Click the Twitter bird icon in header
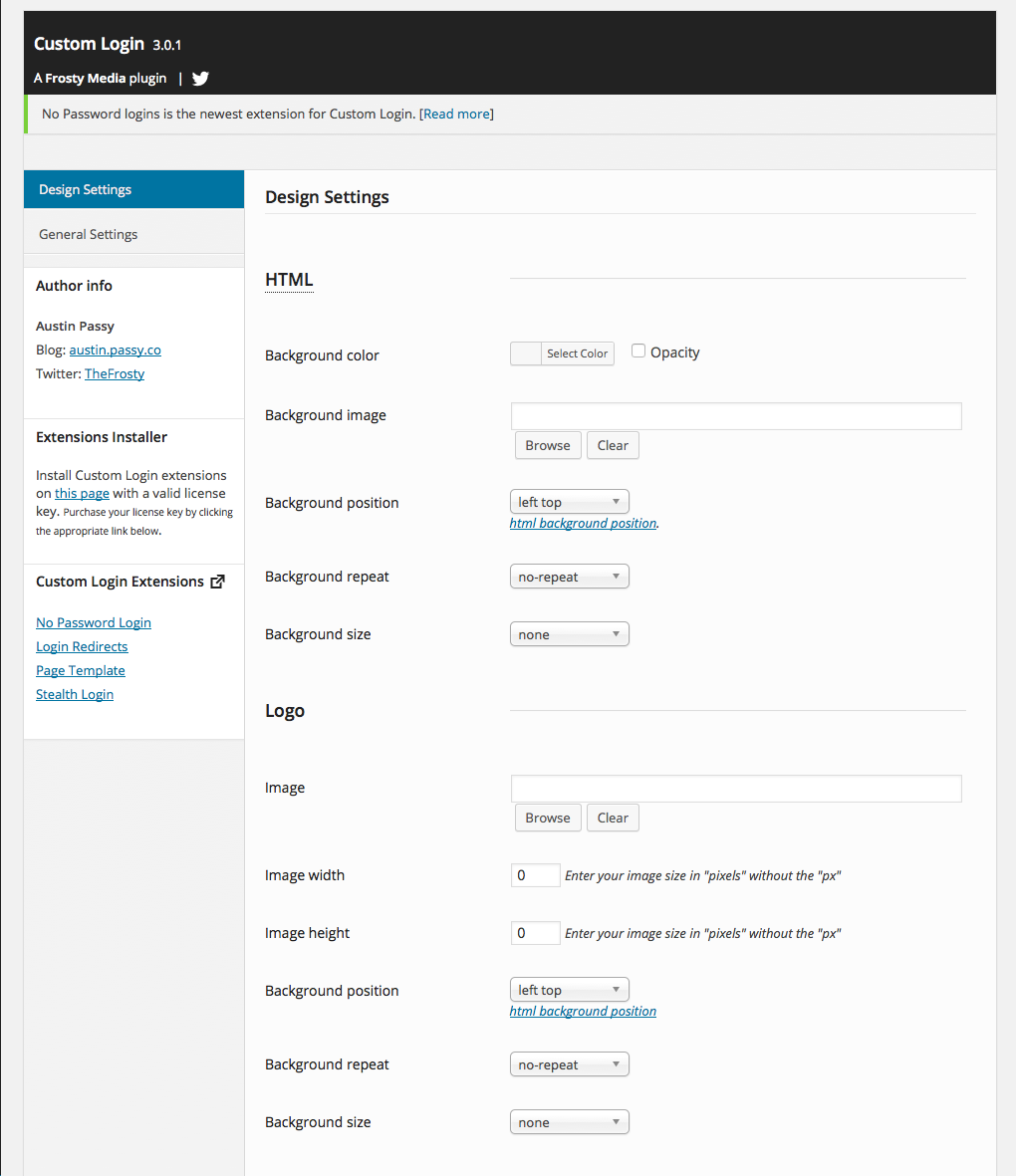 (x=200, y=79)
